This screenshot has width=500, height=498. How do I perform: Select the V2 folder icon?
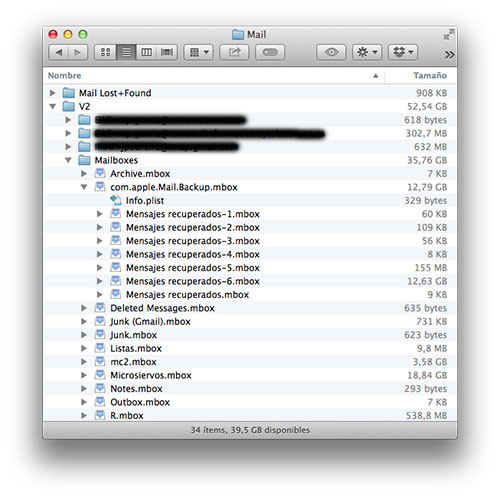(69, 106)
